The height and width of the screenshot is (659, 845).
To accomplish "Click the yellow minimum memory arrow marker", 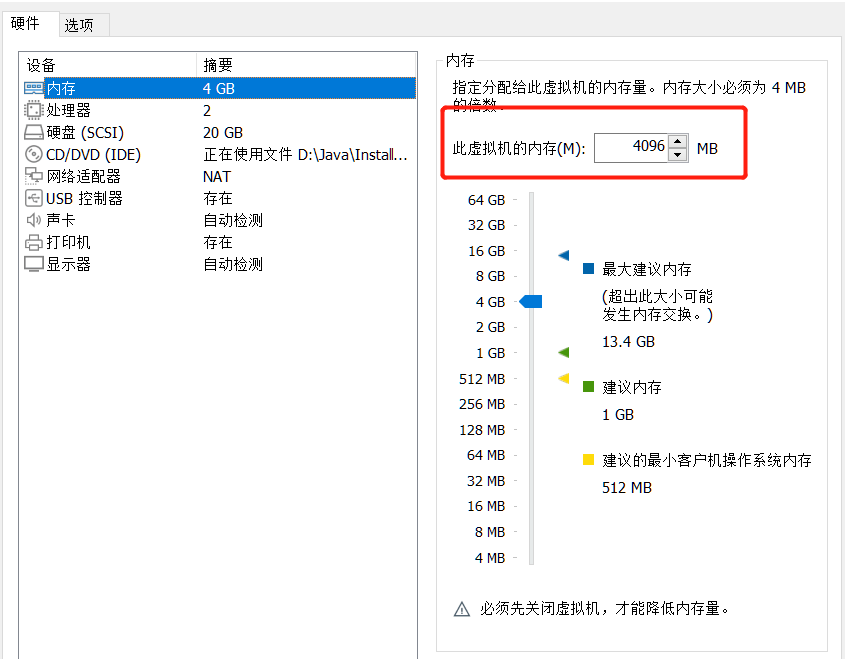I will point(564,378).
